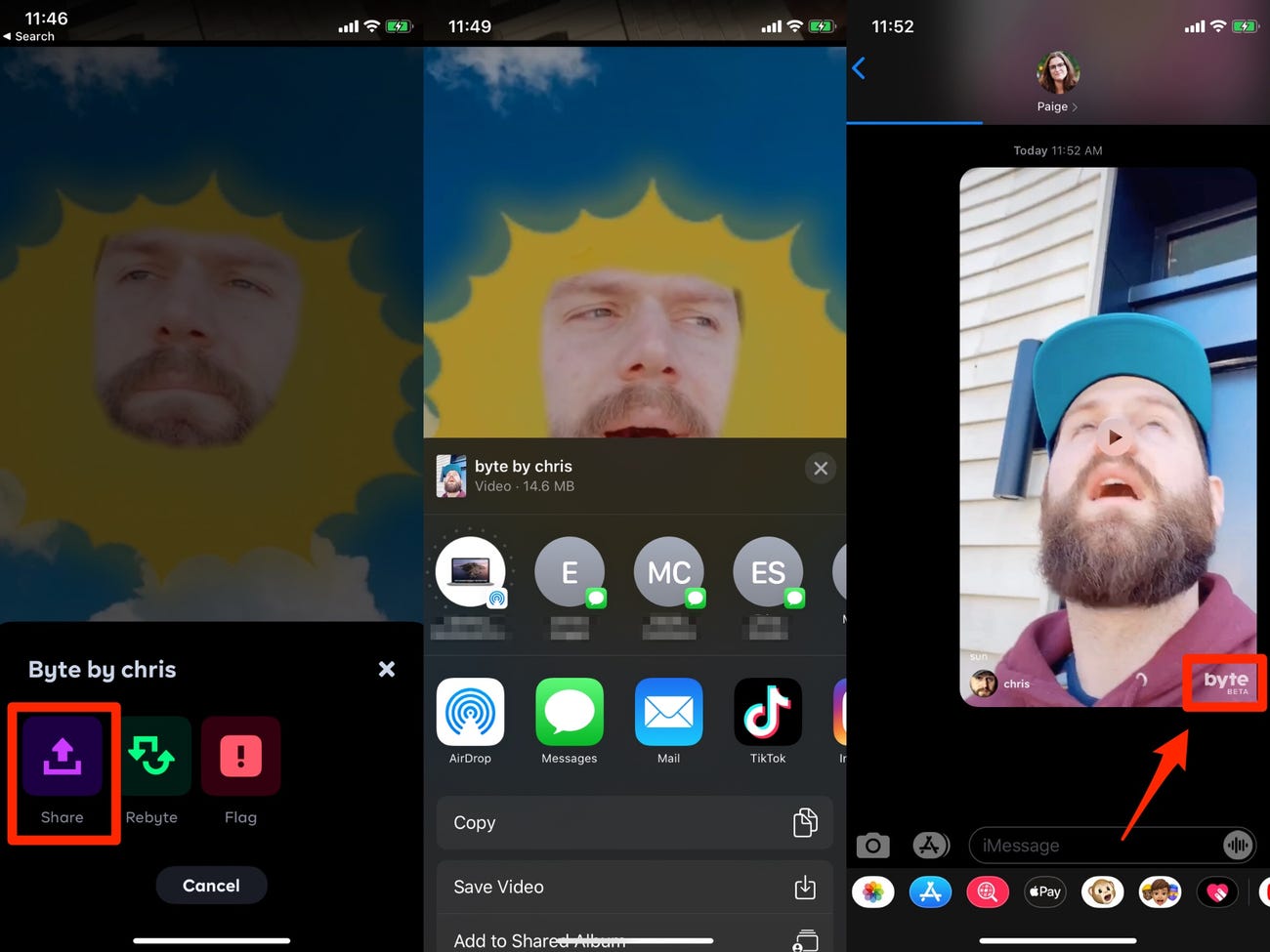Viewport: 1270px width, 952px height.
Task: Select contact MC as share recipient
Action: (x=669, y=572)
